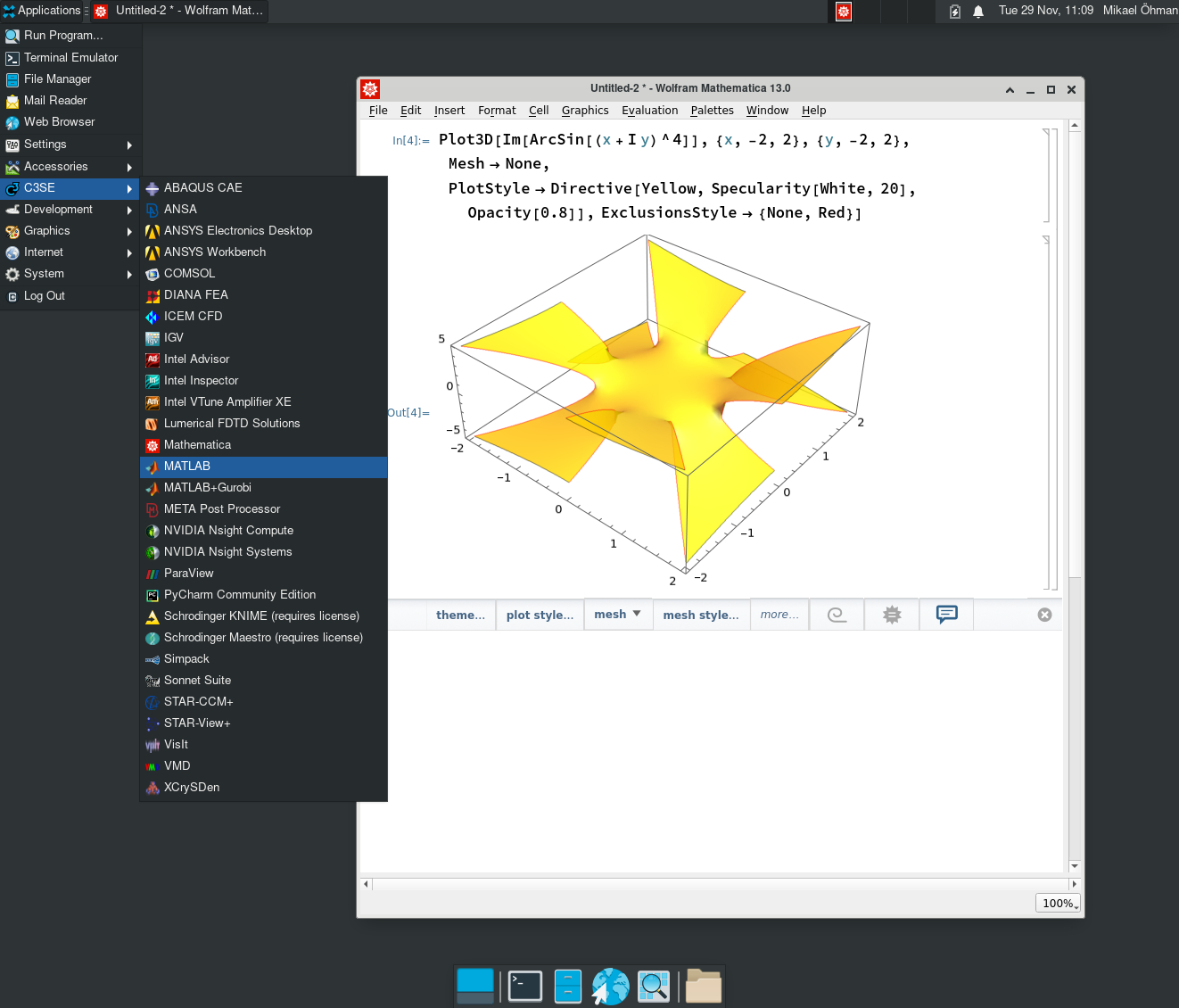Click the plot style... suggestion button
The image size is (1179, 1008).
pyautogui.click(x=540, y=615)
